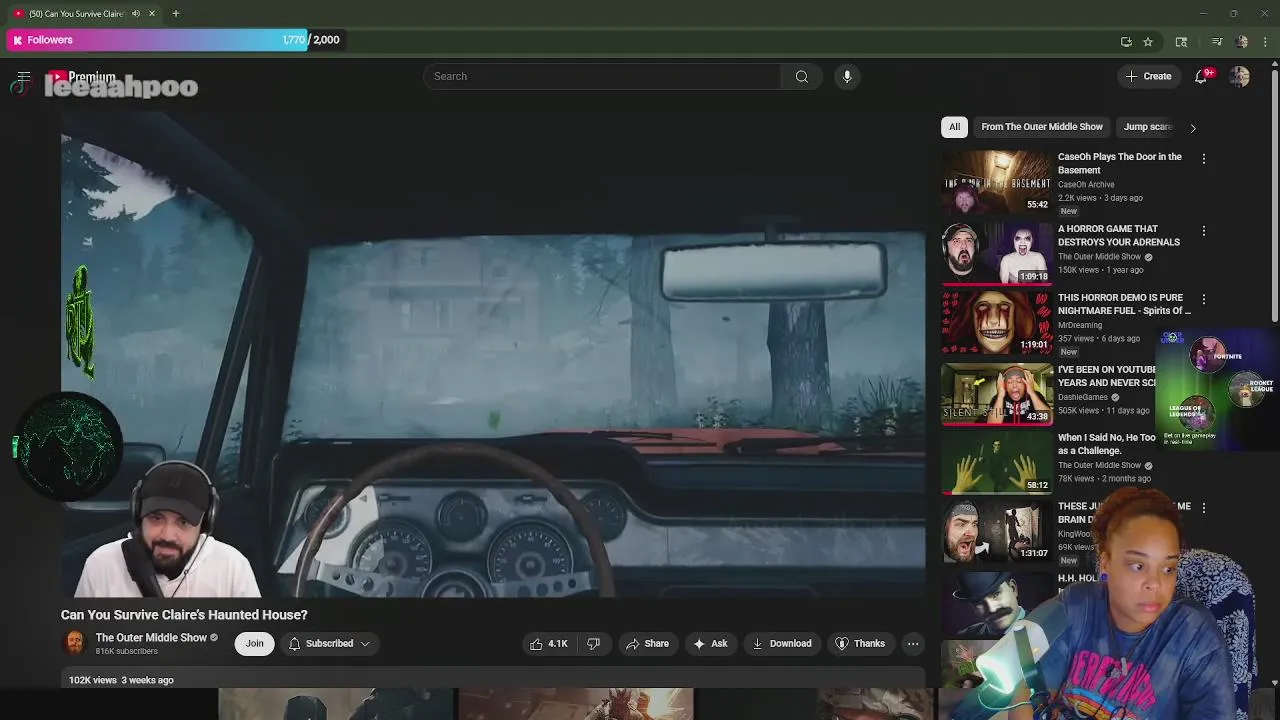The image size is (1280, 720).
Task: Click the Ask button
Action: point(710,644)
